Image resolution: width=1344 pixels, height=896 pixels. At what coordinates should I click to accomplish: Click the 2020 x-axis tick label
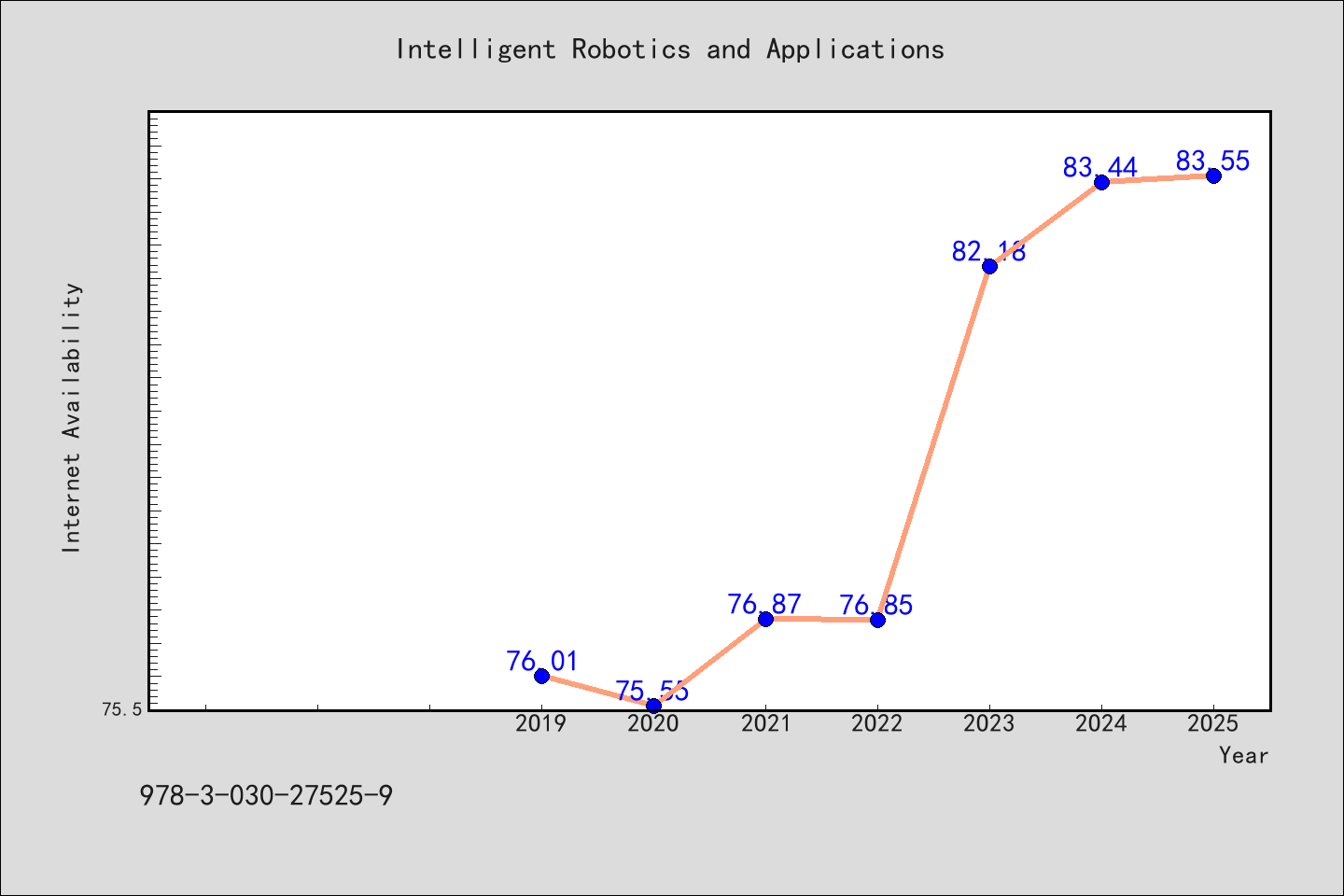tap(653, 723)
